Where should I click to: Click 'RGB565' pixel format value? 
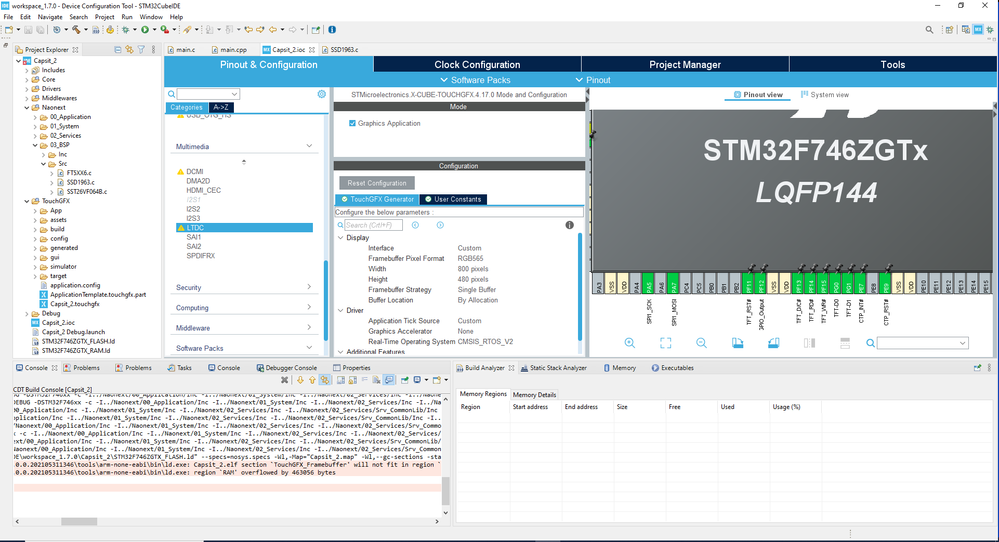pyautogui.click(x=470, y=259)
